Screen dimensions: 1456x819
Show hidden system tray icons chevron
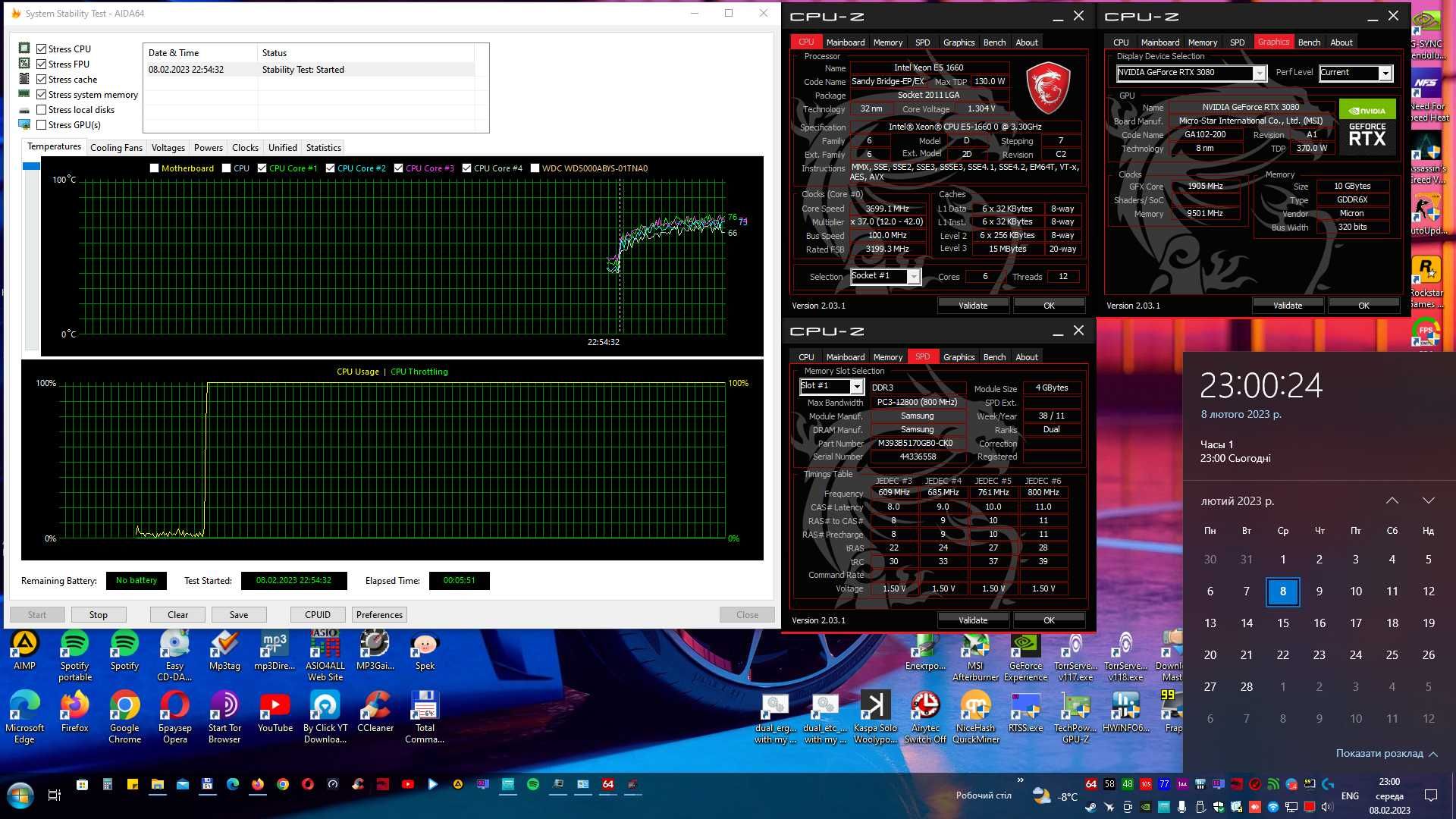click(1020, 780)
